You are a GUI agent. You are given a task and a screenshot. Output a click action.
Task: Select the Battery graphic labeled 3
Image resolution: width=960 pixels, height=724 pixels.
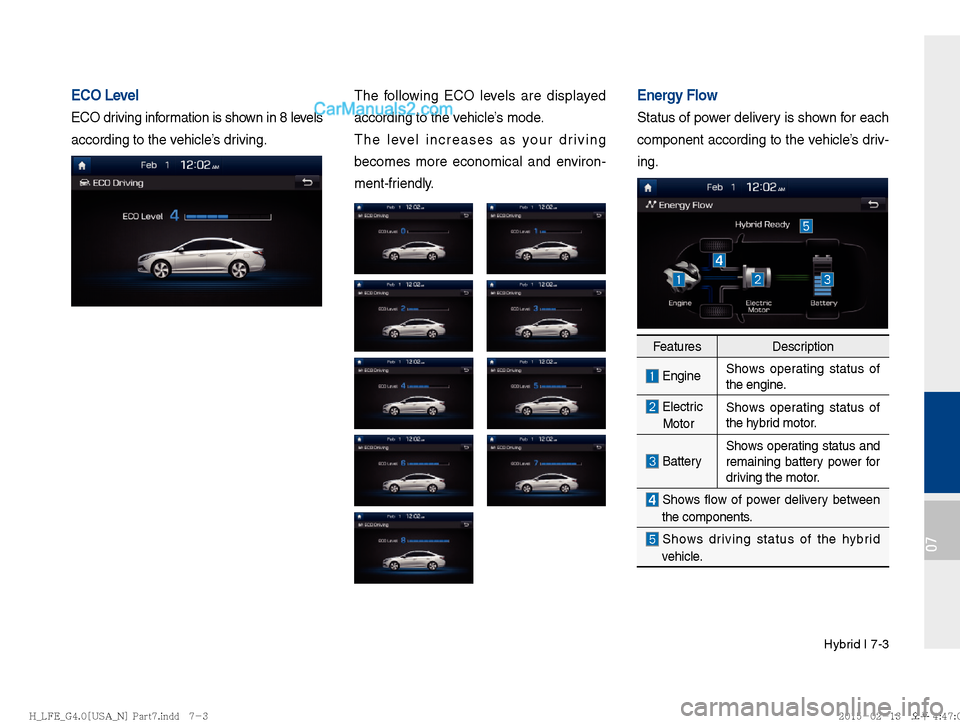[x=827, y=279]
